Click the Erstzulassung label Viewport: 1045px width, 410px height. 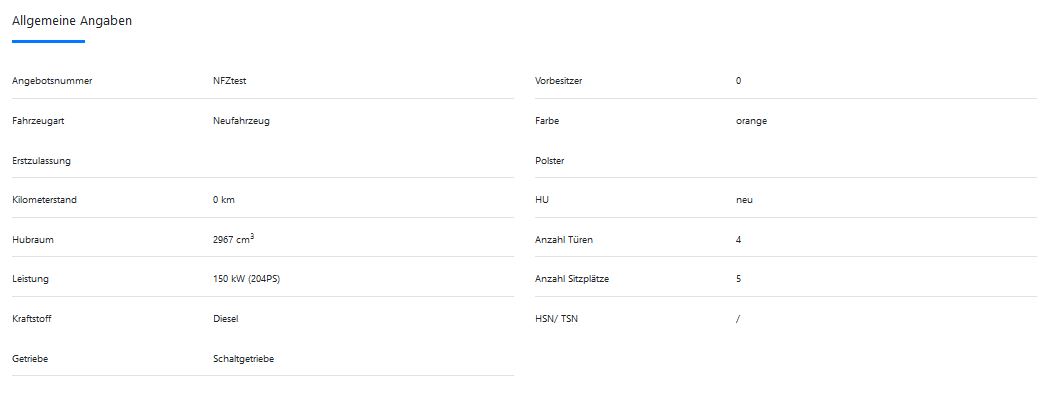point(41,161)
